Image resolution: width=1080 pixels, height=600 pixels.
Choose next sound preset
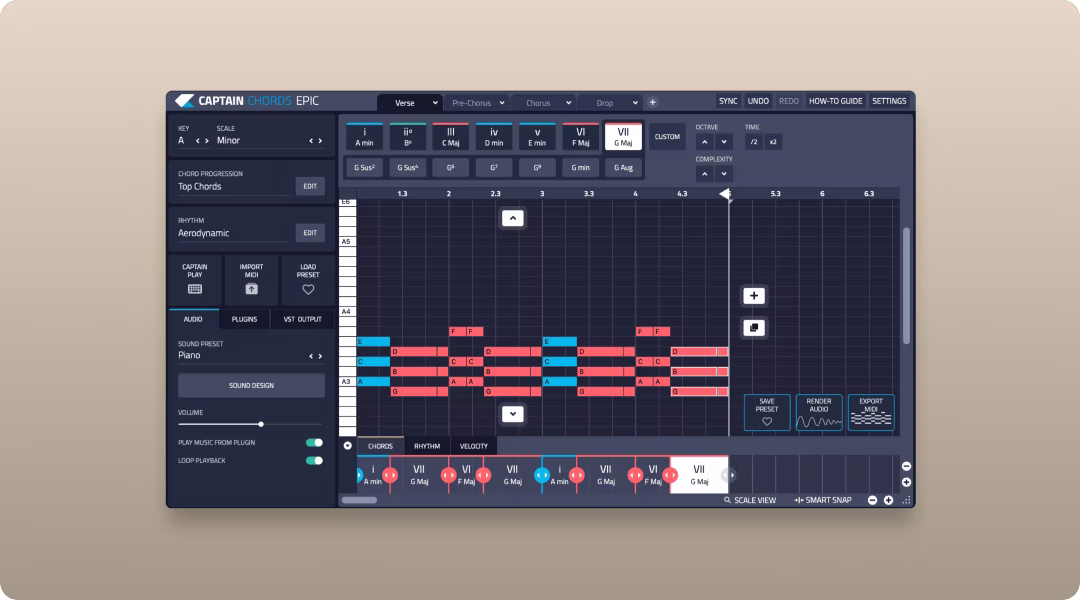point(320,356)
